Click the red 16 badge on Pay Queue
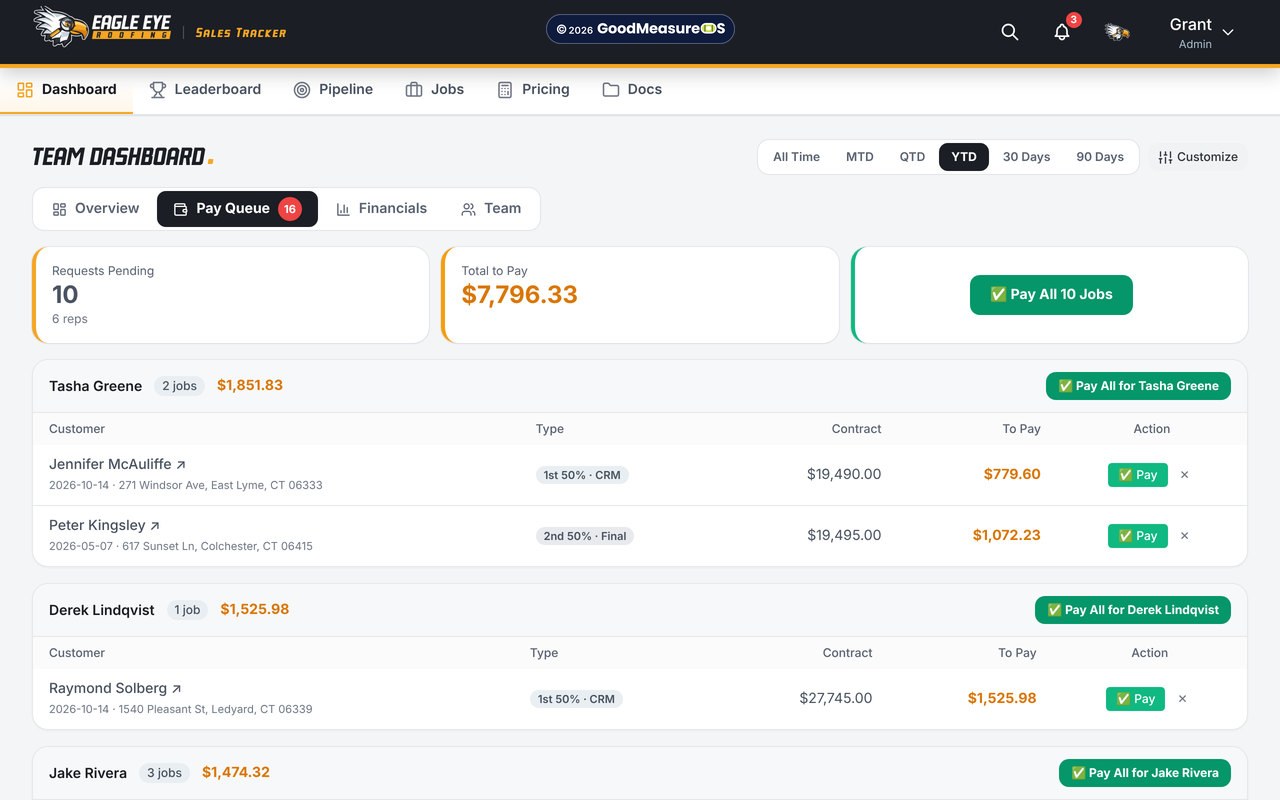This screenshot has height=800, width=1280. coord(290,209)
